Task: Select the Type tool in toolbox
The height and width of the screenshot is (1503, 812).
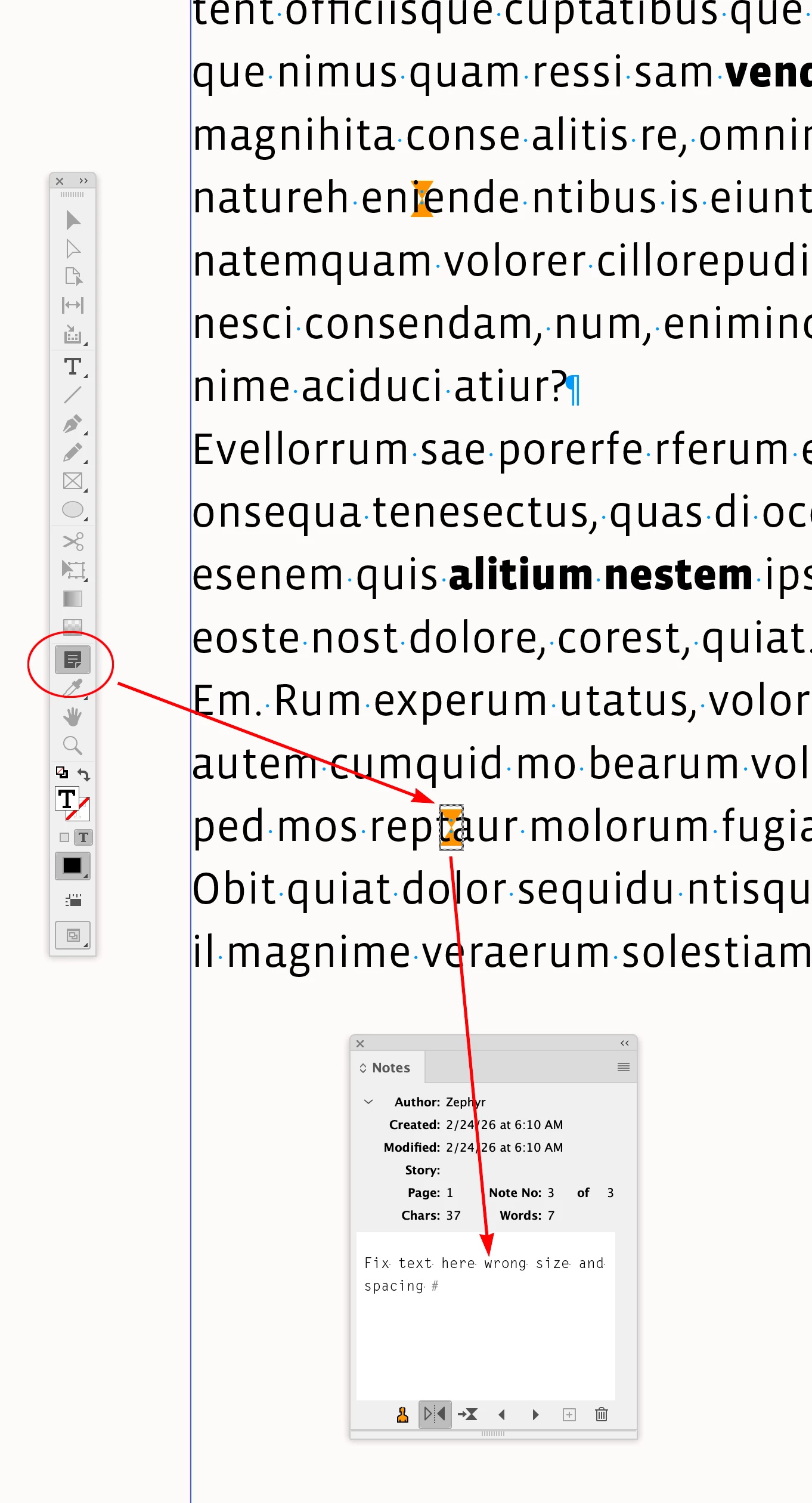Action: tap(73, 366)
